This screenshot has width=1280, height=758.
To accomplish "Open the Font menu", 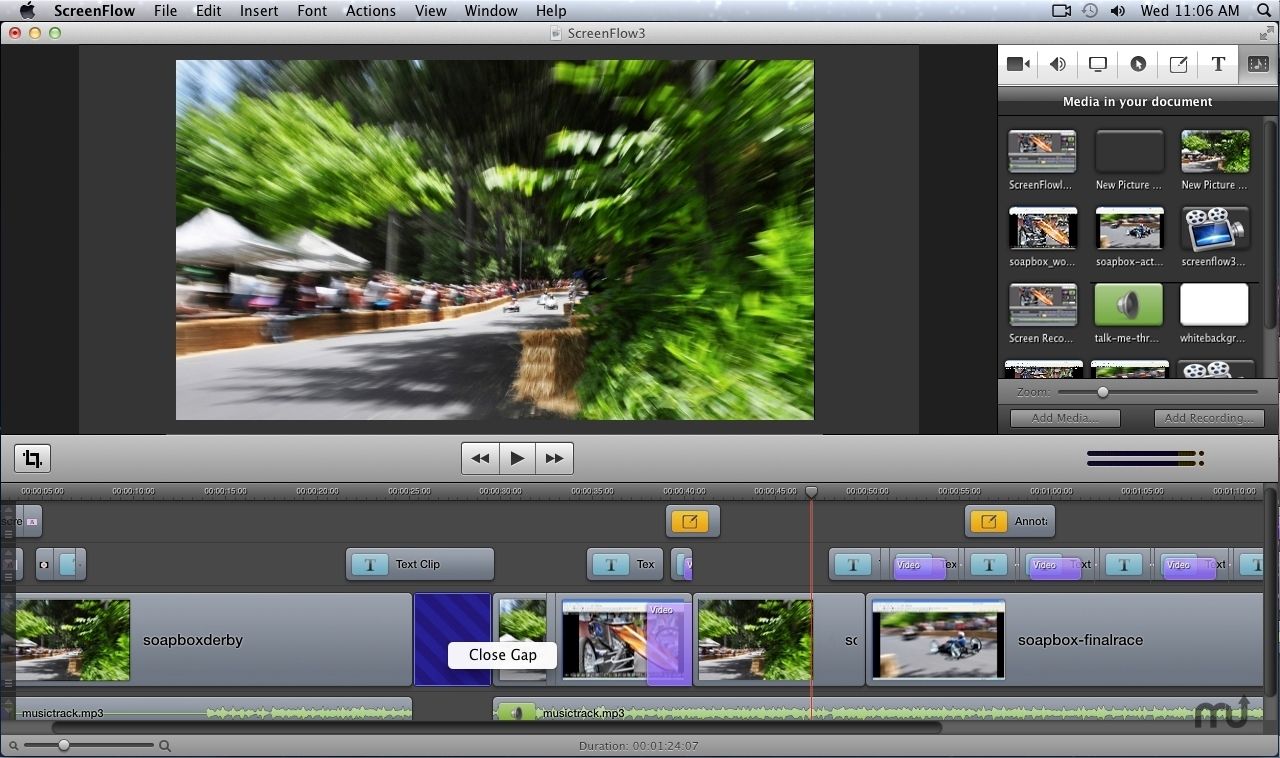I will click(x=312, y=10).
